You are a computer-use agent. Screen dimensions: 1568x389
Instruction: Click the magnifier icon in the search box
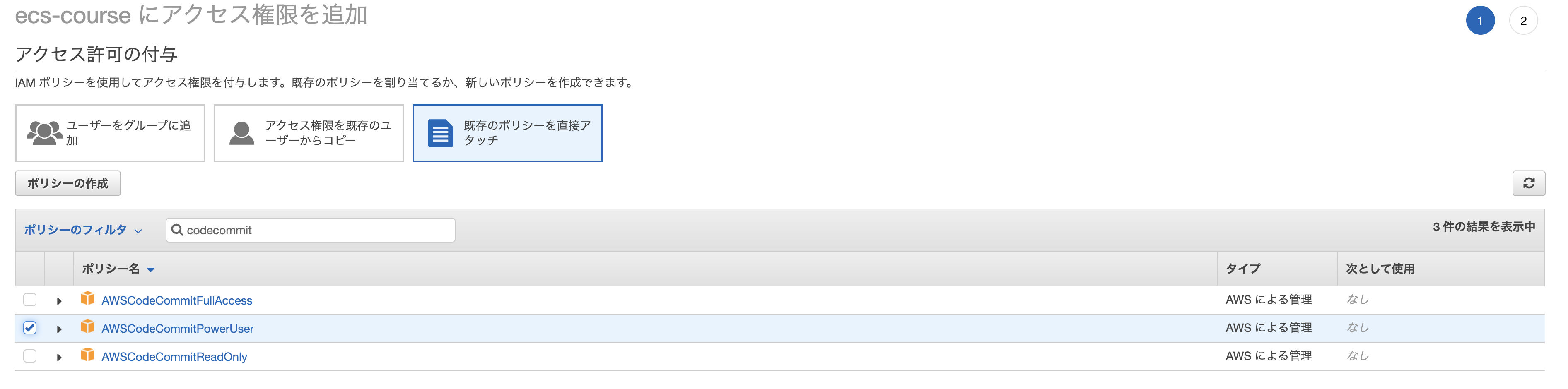point(177,230)
